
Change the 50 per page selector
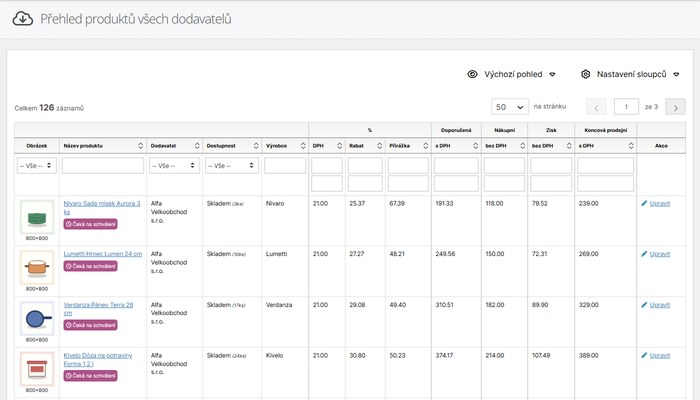510,107
